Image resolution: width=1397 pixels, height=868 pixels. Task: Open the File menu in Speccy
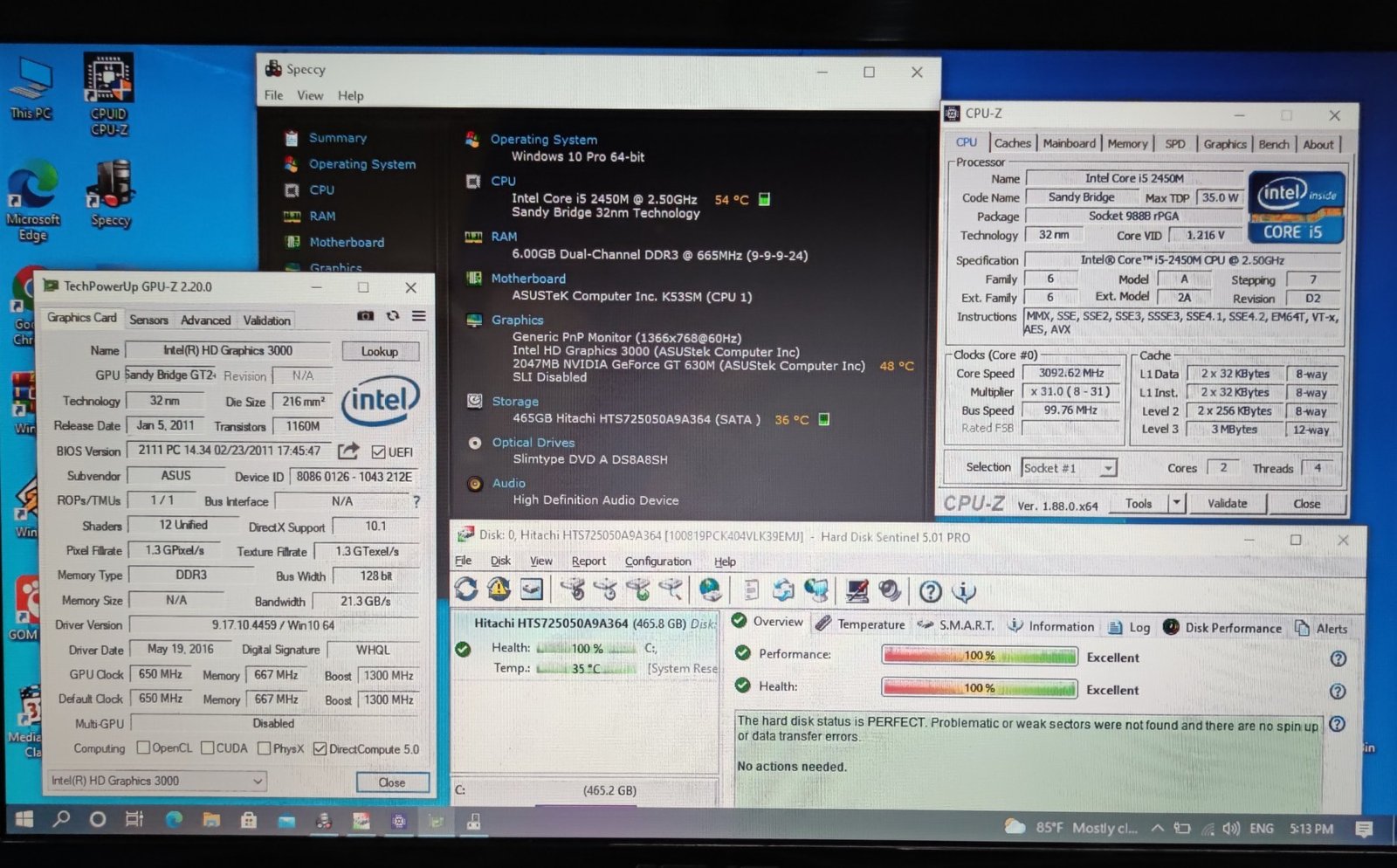[273, 95]
